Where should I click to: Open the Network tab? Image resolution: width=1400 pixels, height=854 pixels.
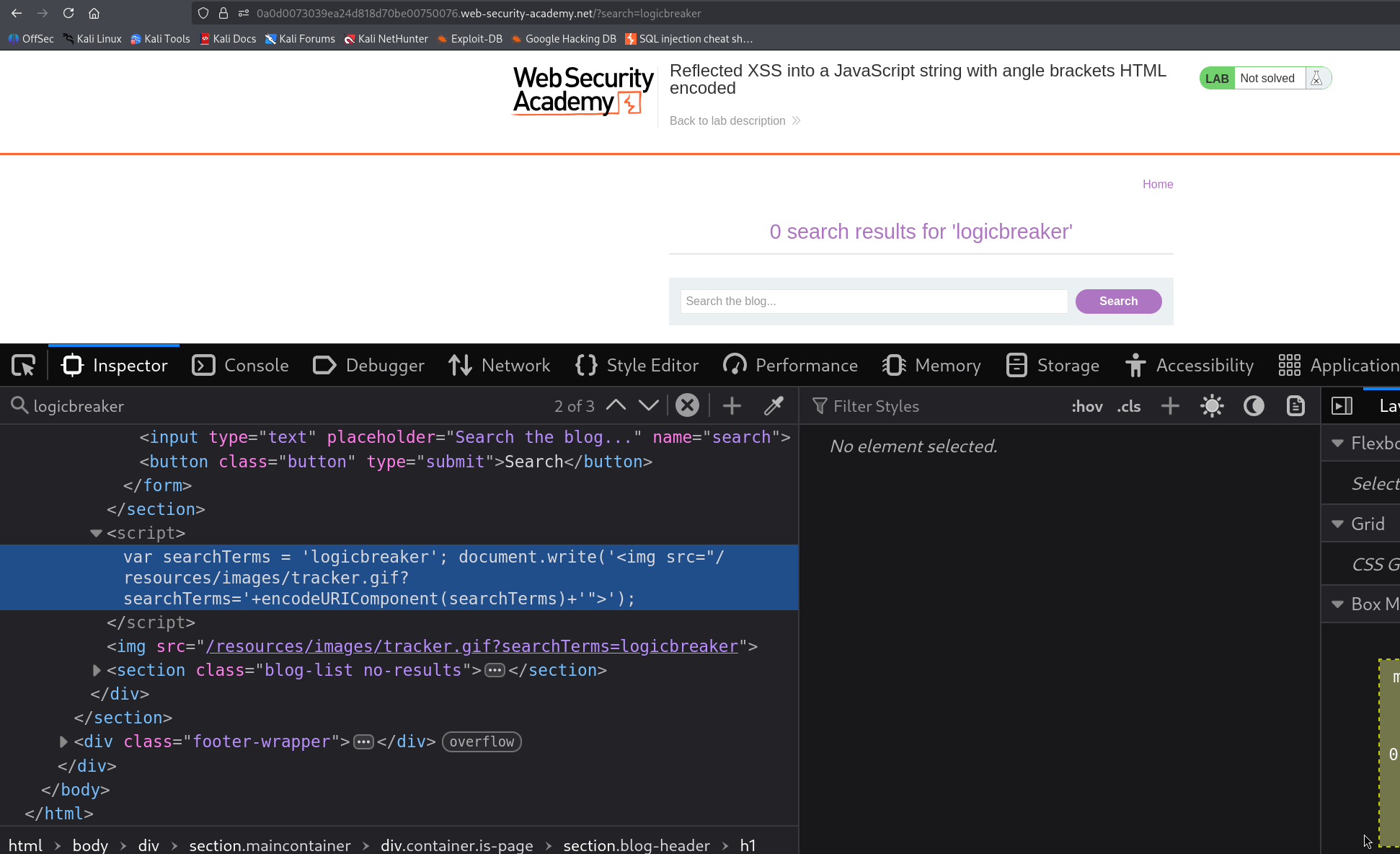(x=499, y=366)
